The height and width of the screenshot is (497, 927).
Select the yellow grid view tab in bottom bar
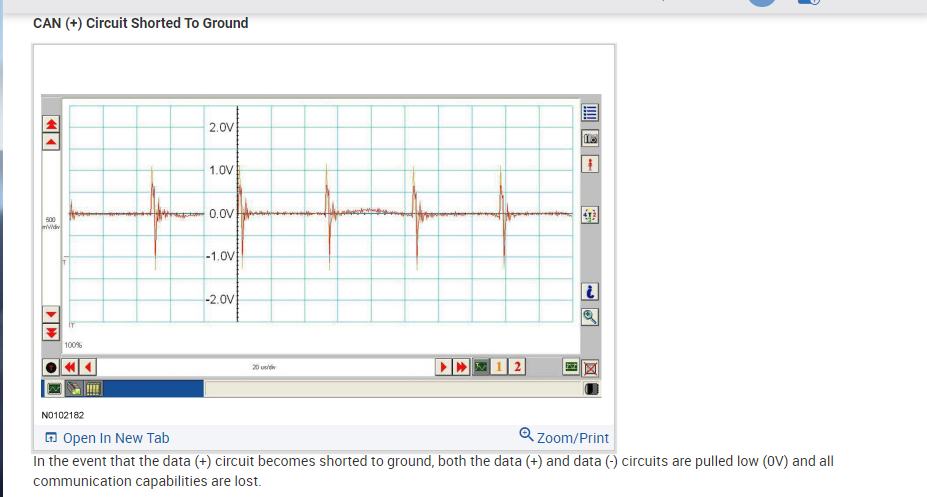93,389
